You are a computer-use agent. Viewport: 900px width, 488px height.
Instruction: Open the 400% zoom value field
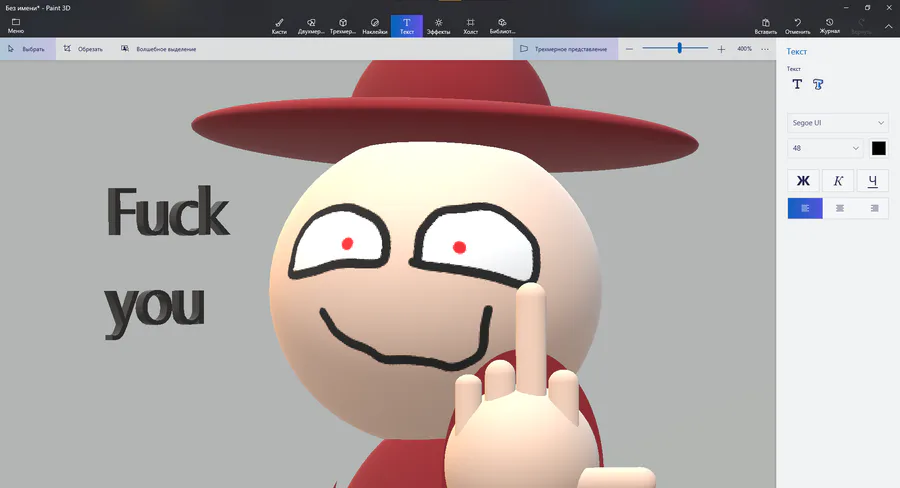[x=744, y=49]
